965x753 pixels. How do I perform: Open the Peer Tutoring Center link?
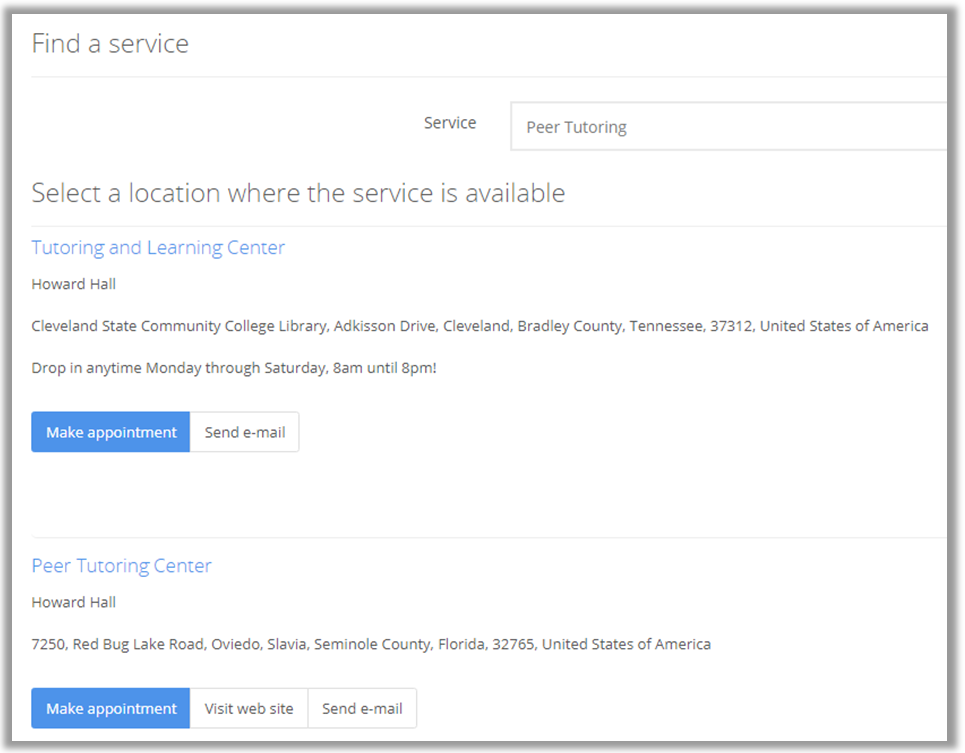tap(121, 565)
